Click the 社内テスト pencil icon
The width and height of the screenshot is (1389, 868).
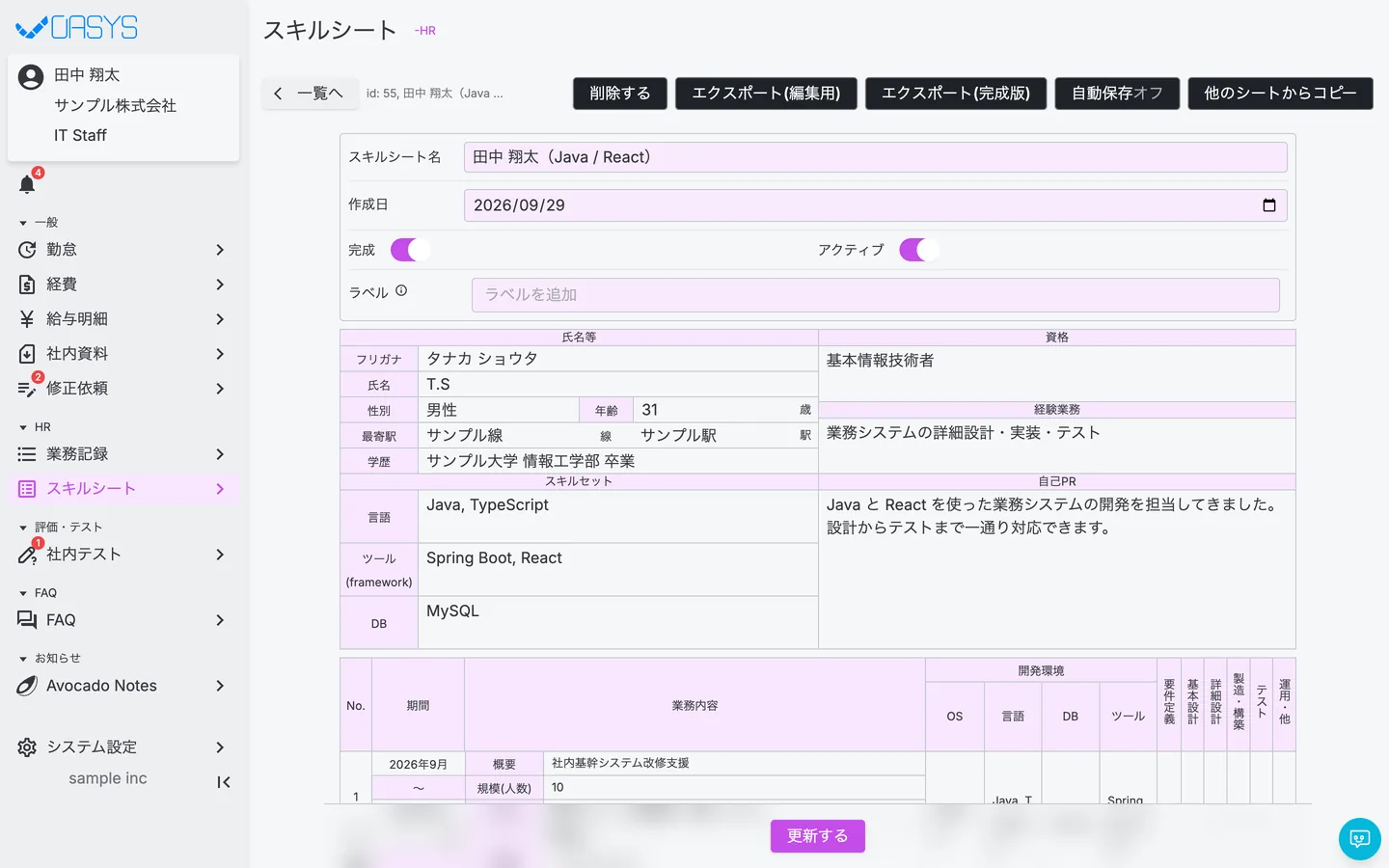click(27, 555)
